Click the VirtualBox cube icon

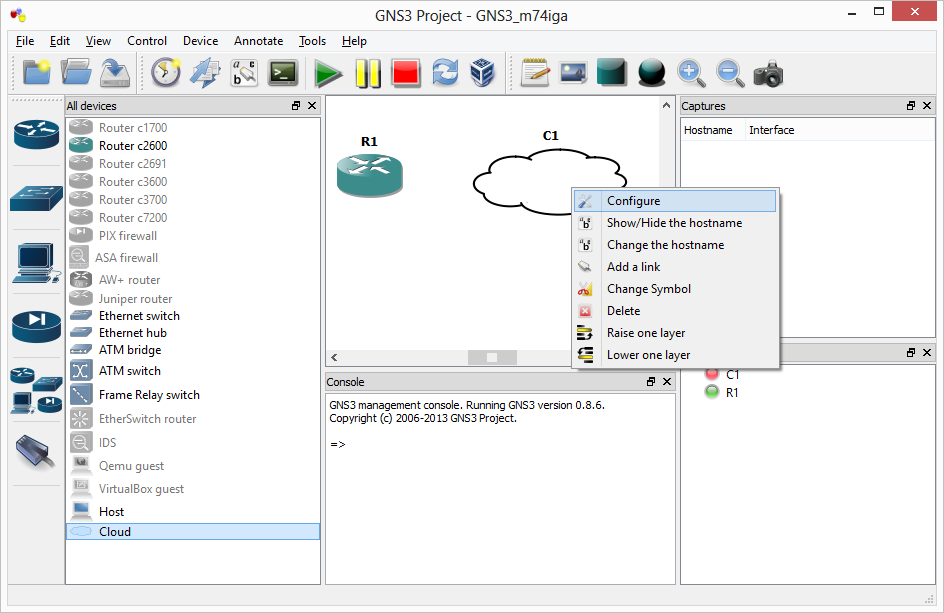pyautogui.click(x=482, y=73)
